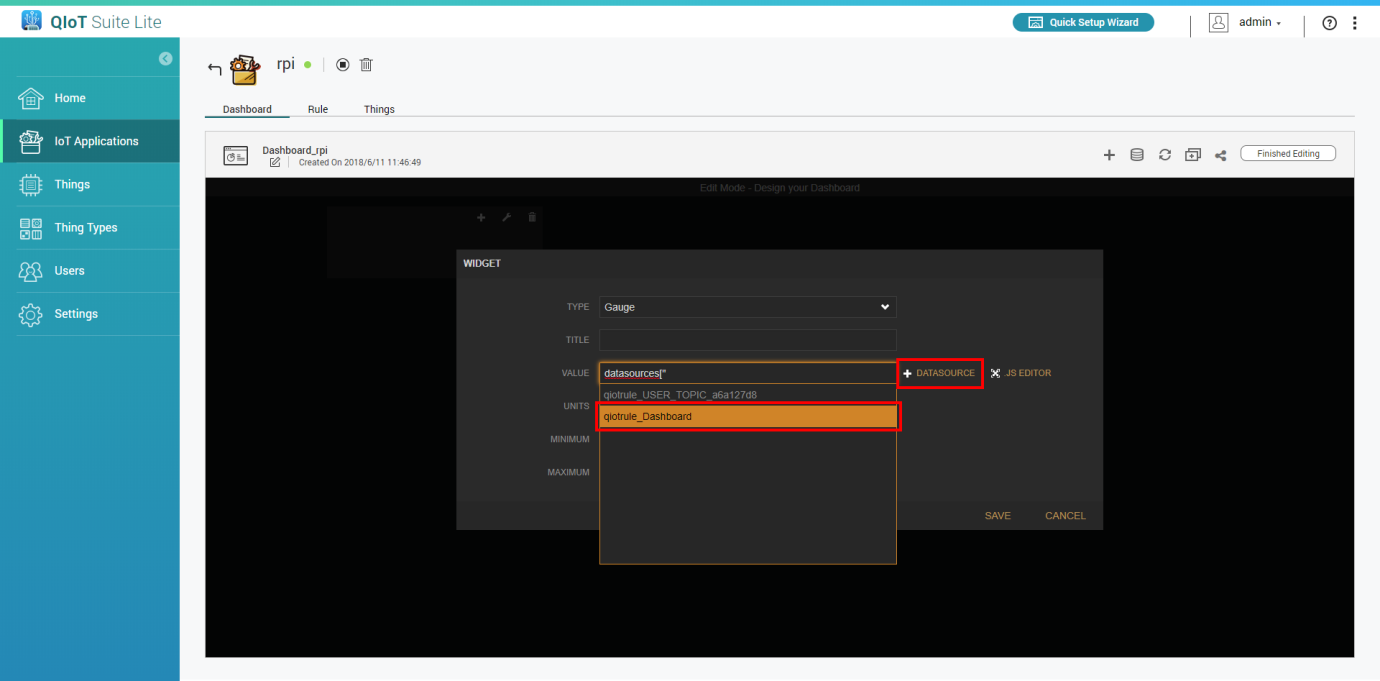Image resolution: width=1380 pixels, height=681 pixels.
Task: Click inside the widget Title field
Action: 747,340
